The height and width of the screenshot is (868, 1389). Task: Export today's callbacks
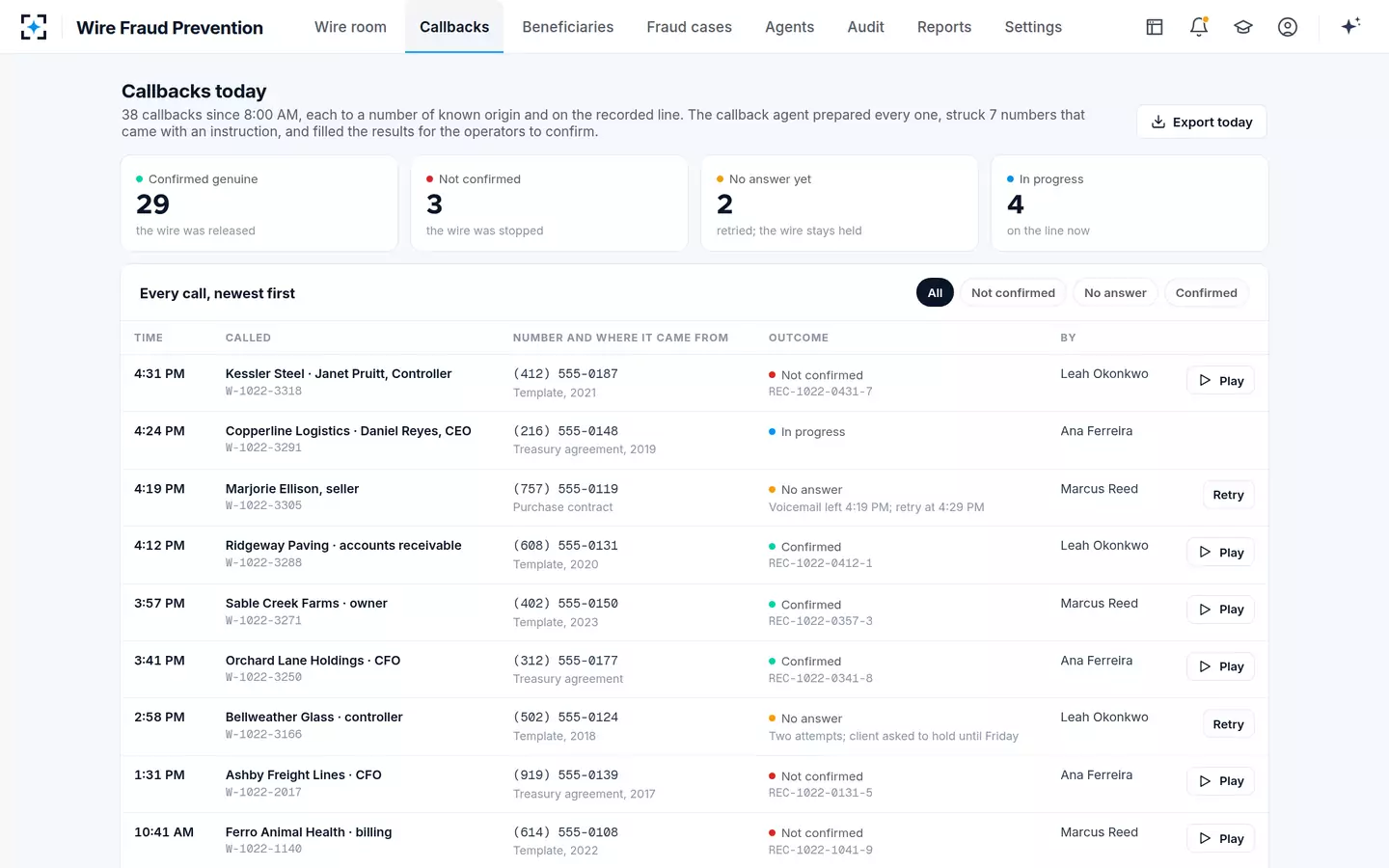tap(1202, 122)
